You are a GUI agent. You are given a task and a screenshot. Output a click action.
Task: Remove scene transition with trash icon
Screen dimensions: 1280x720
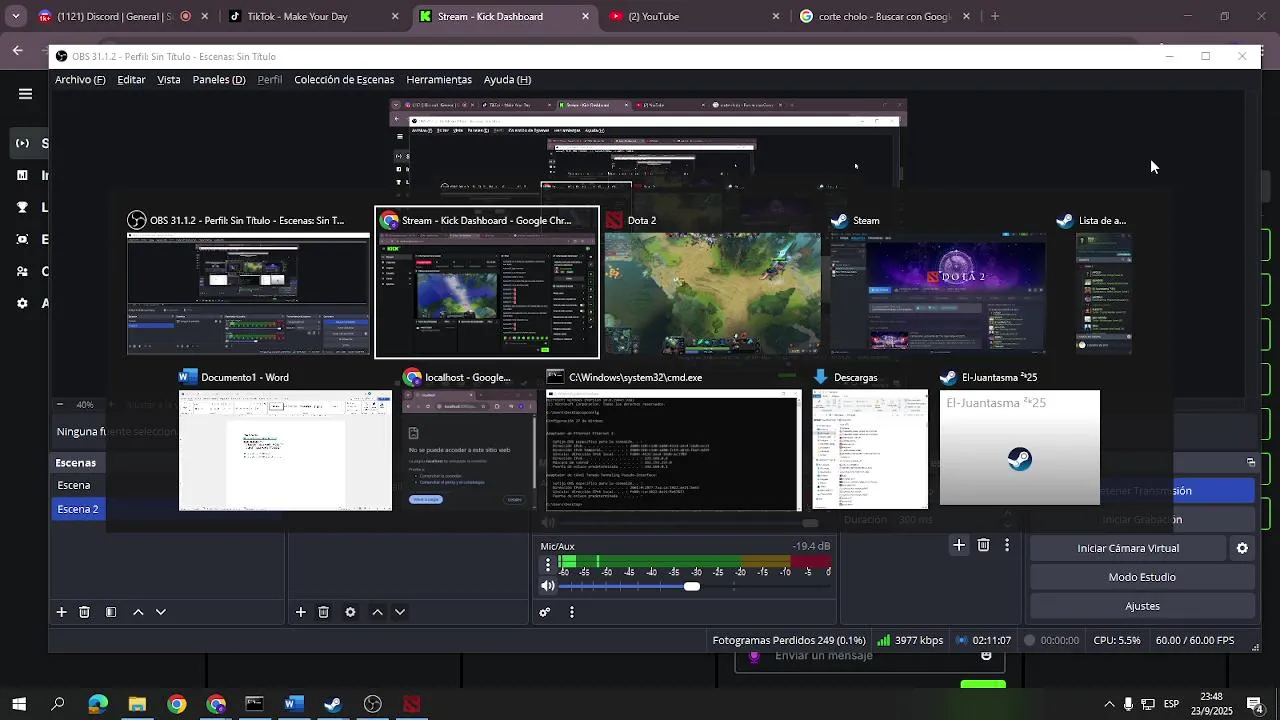point(983,545)
